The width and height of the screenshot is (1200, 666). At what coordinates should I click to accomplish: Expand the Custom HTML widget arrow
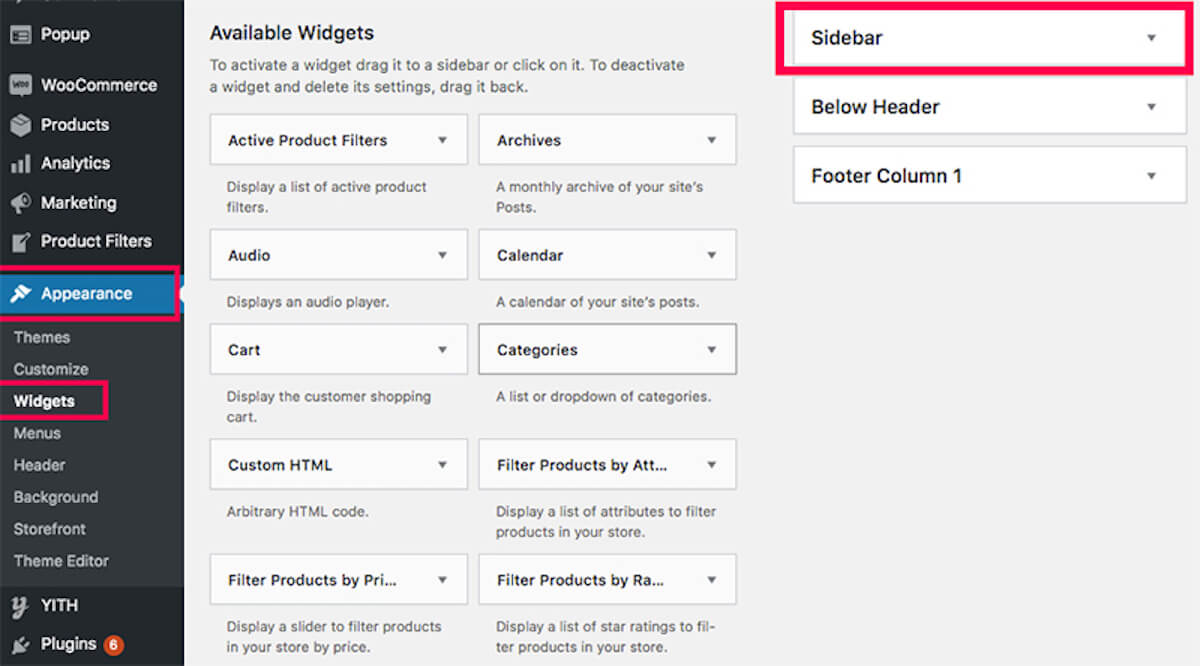point(442,465)
